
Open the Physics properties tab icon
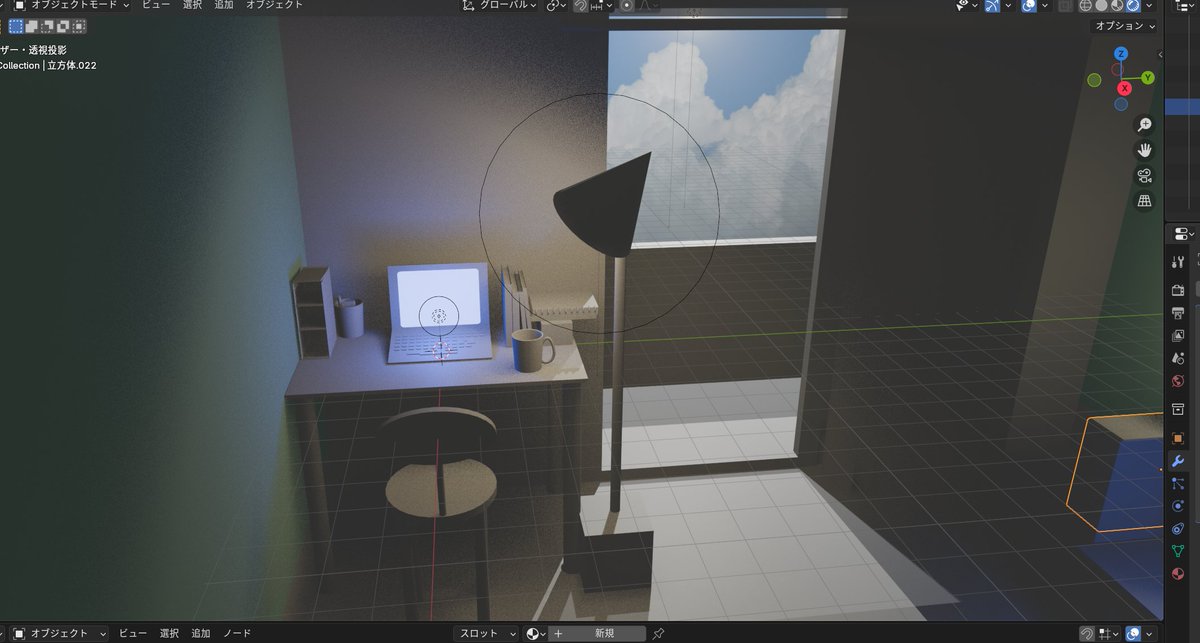(1177, 506)
